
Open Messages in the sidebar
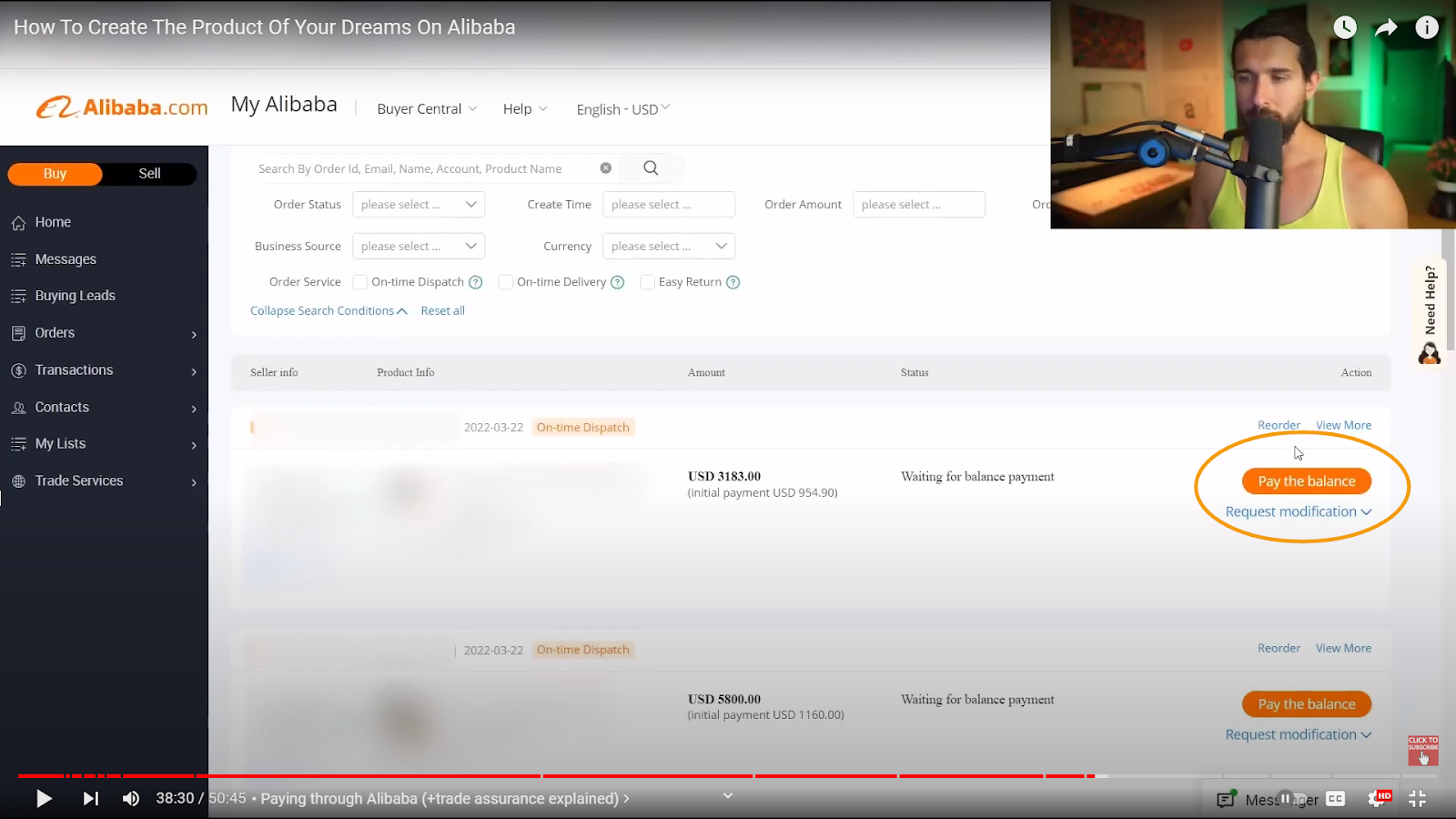click(x=66, y=259)
